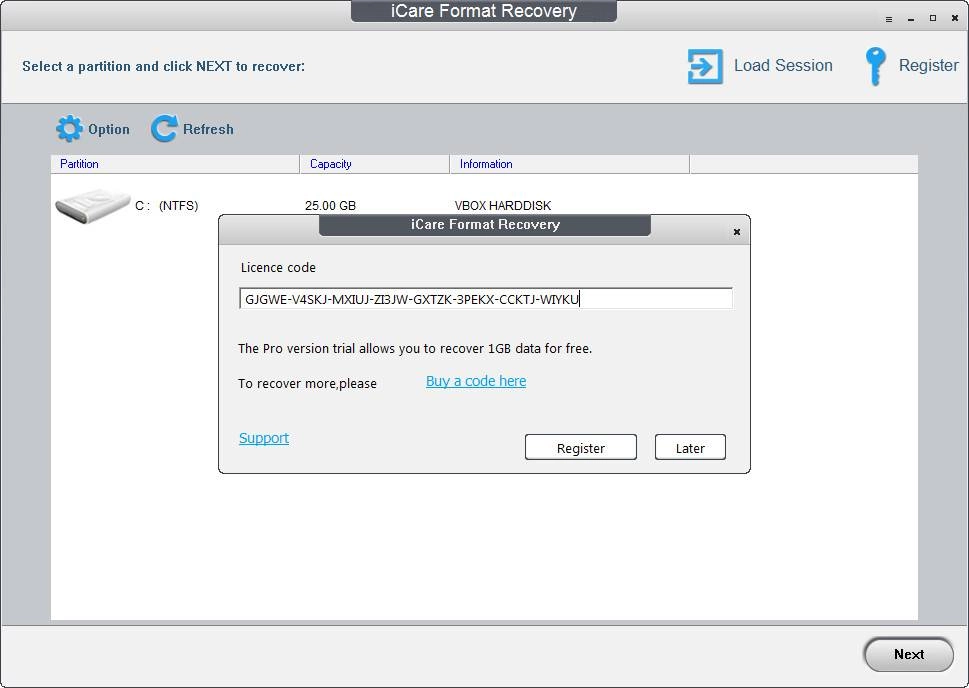Viewport: 969px width, 688px height.
Task: Maximize the iCare Format Recovery window
Action: pyautogui.click(x=933, y=19)
